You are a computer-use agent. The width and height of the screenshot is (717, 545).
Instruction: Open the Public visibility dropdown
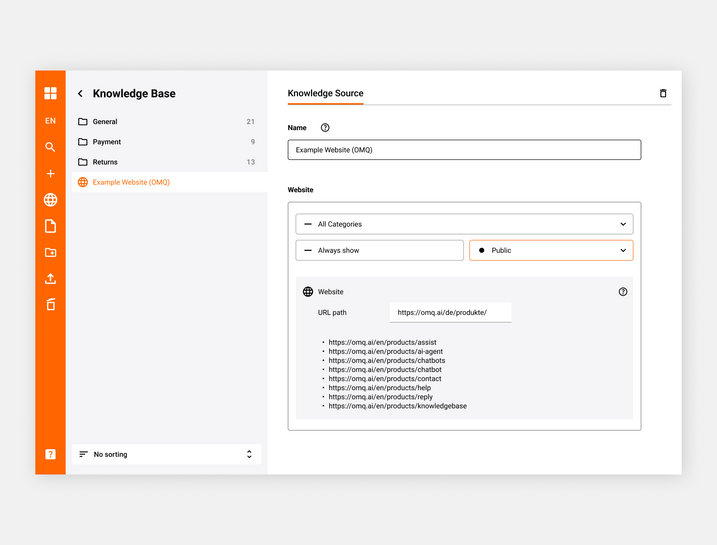[551, 251]
